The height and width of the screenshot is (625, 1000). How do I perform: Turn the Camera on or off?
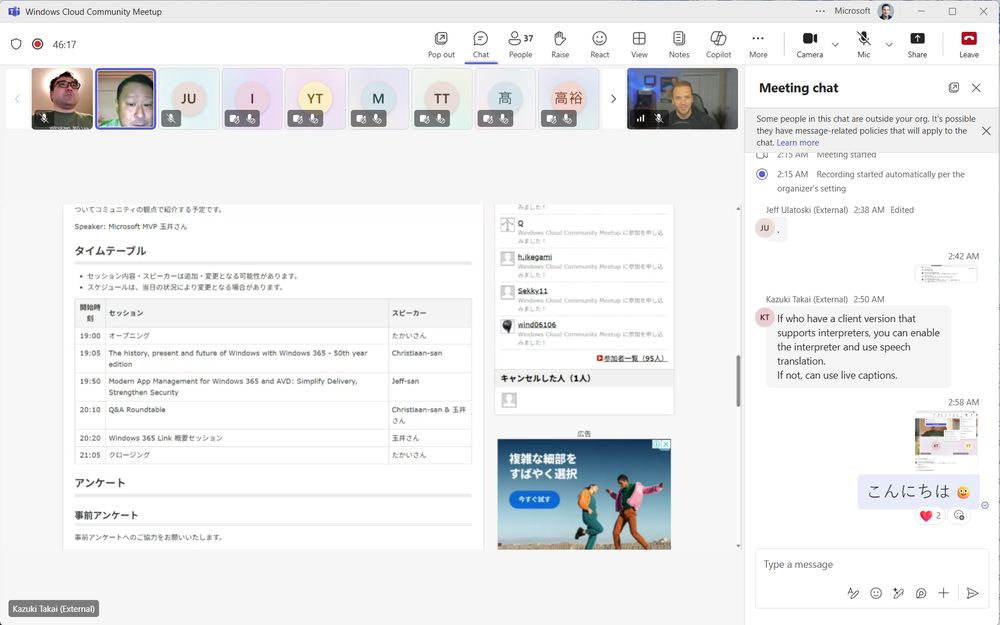click(x=809, y=45)
